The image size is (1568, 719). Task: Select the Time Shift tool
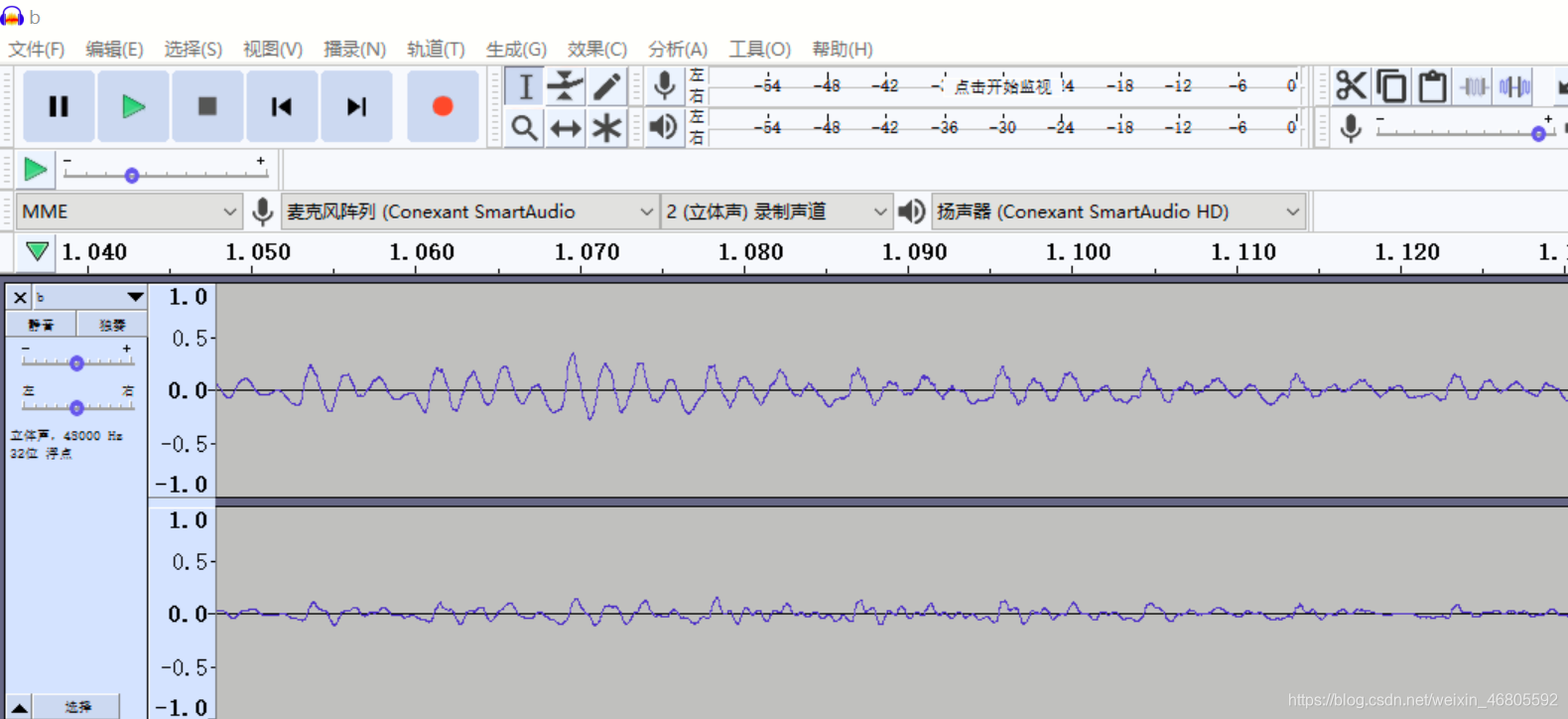point(566,128)
